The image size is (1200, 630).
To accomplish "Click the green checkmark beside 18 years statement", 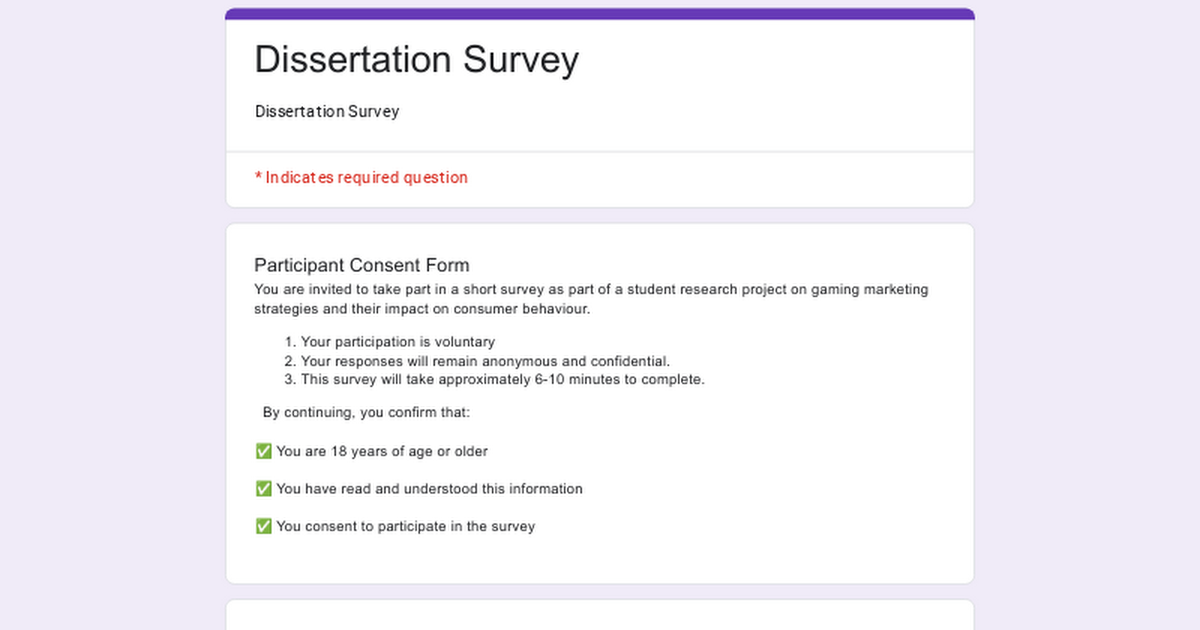I will 263,452.
